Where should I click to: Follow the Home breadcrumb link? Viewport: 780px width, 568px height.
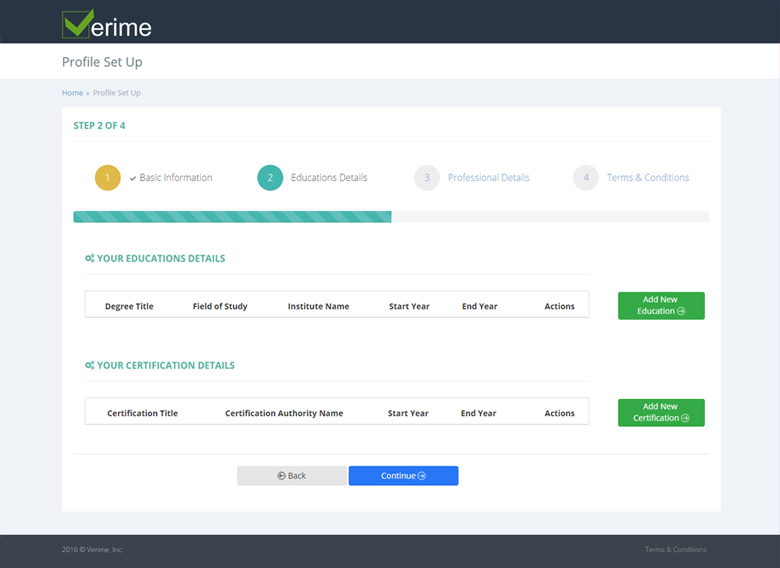point(72,93)
